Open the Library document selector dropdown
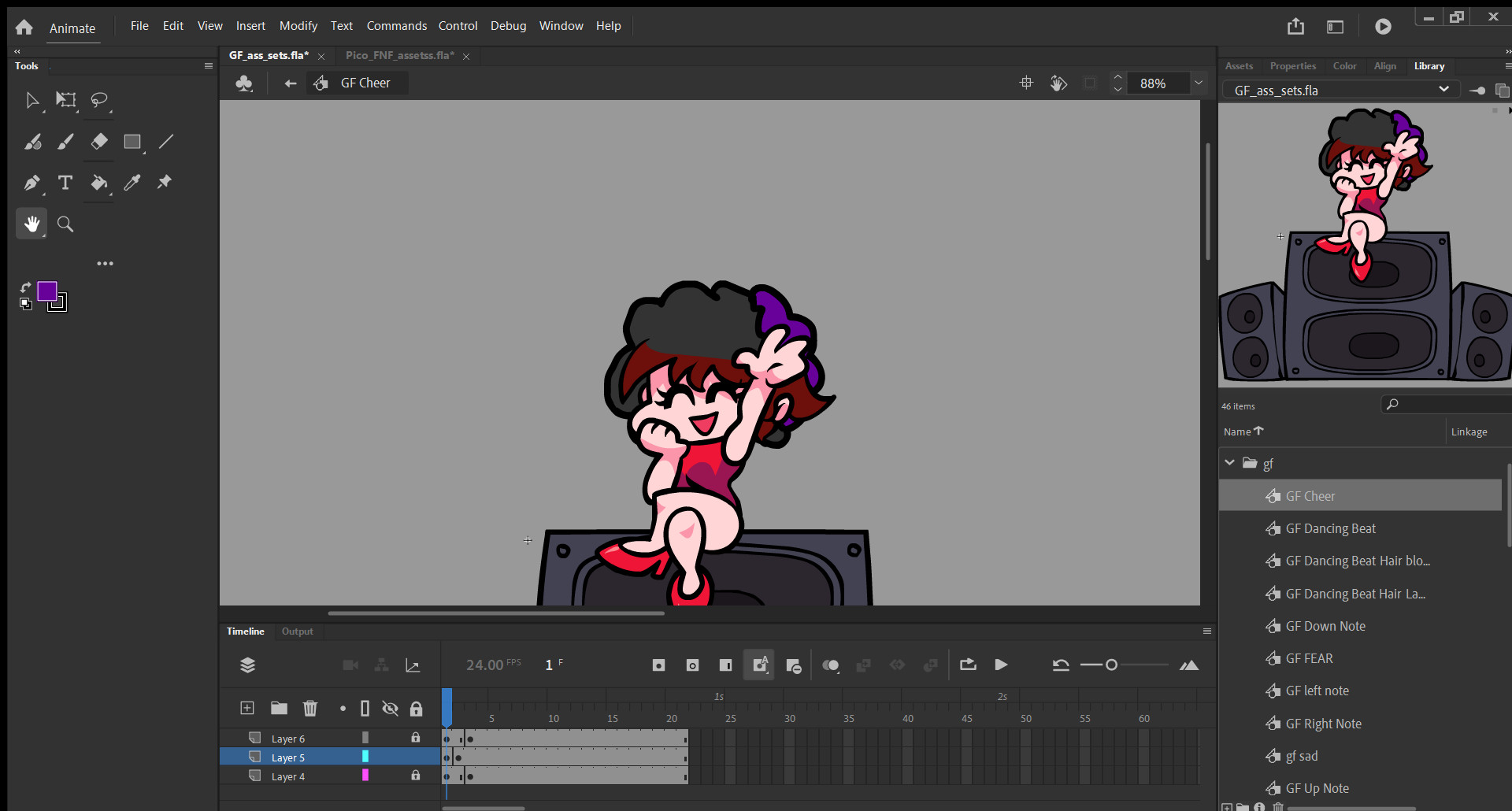The image size is (1512, 811). click(1445, 89)
